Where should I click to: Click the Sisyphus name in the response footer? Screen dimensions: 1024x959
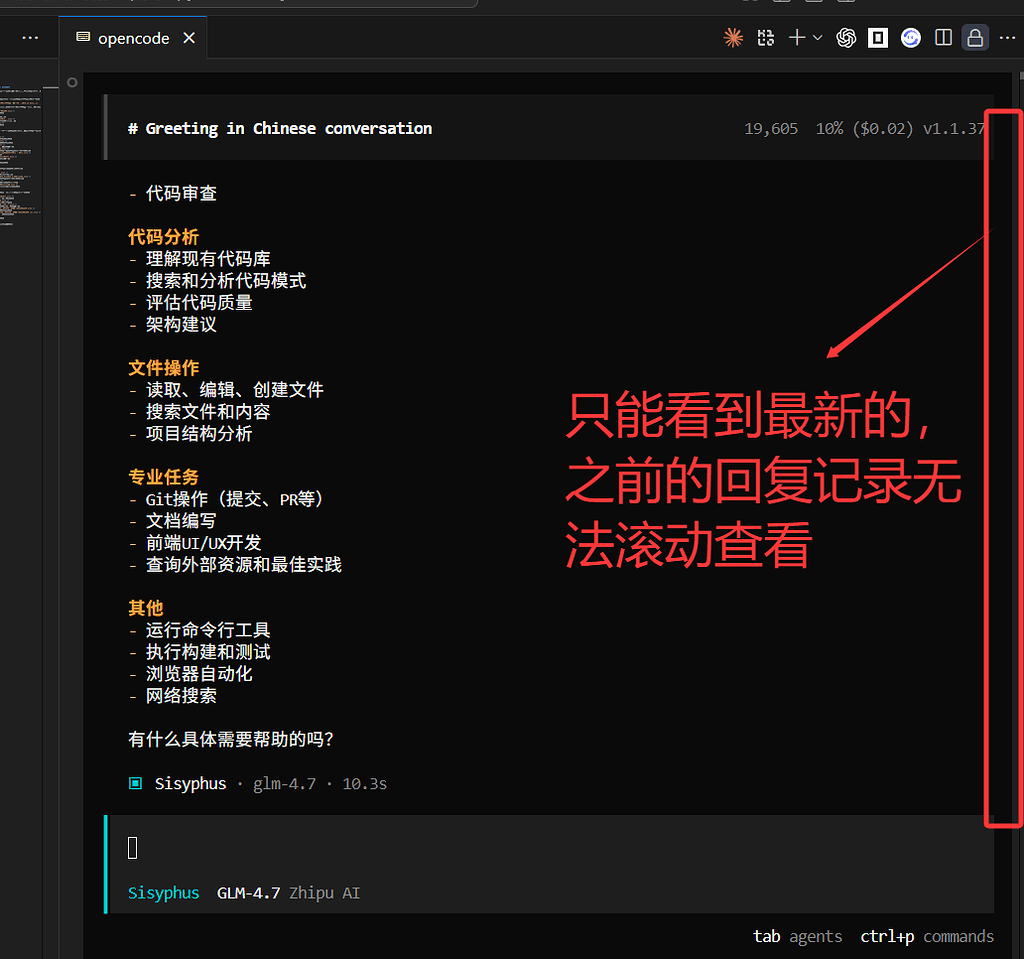pyautogui.click(x=190, y=783)
